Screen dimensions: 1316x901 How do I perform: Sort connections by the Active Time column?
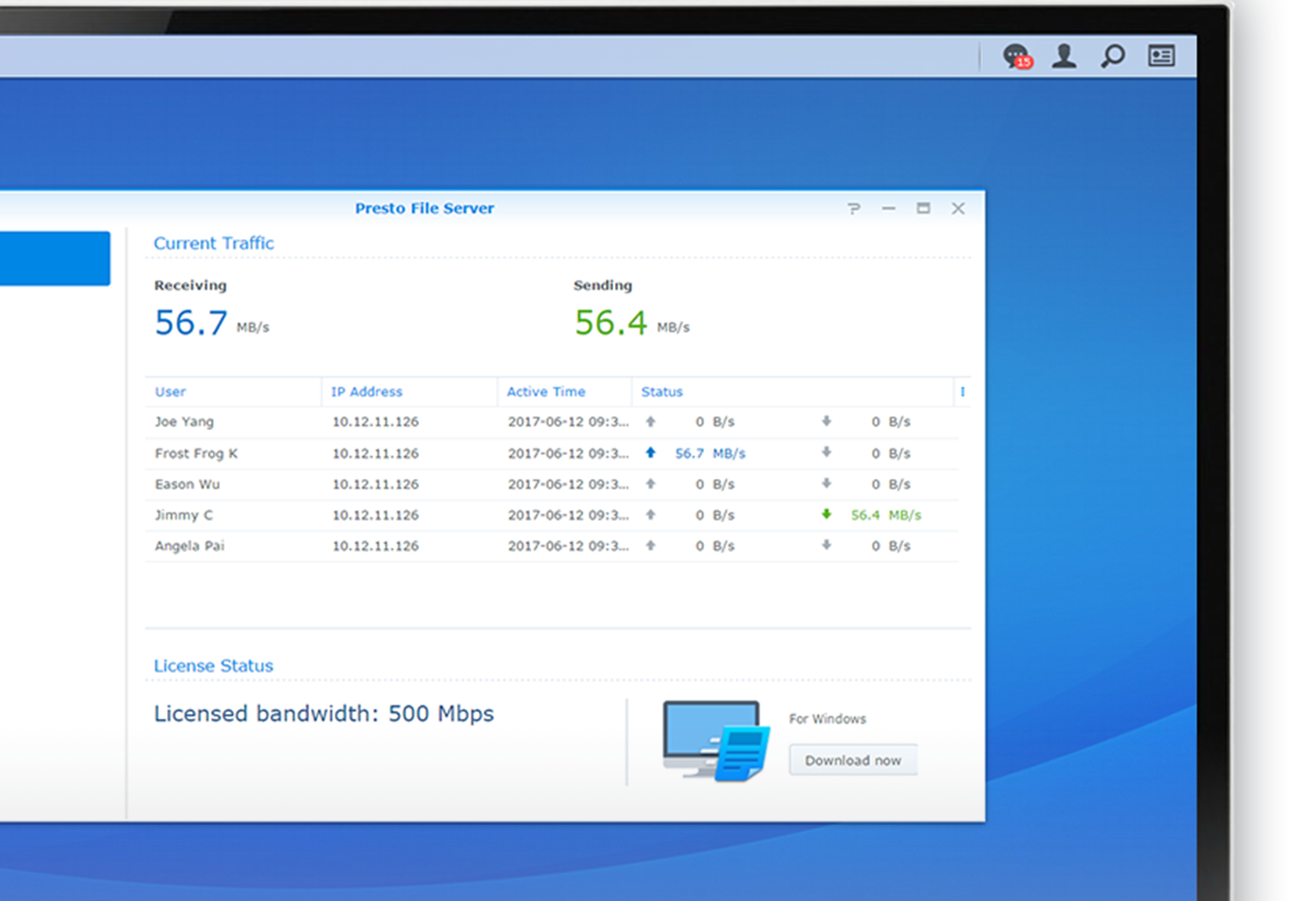point(545,392)
